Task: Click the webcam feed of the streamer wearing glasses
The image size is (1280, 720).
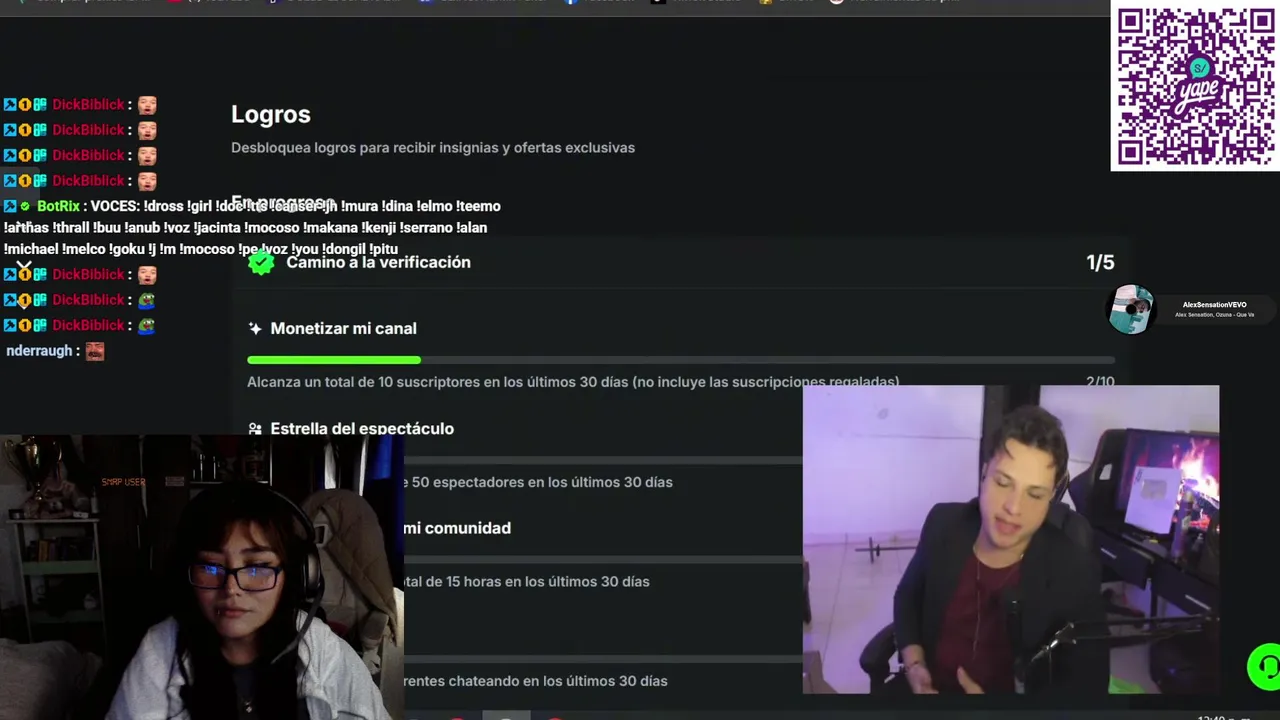Action: (x=201, y=577)
